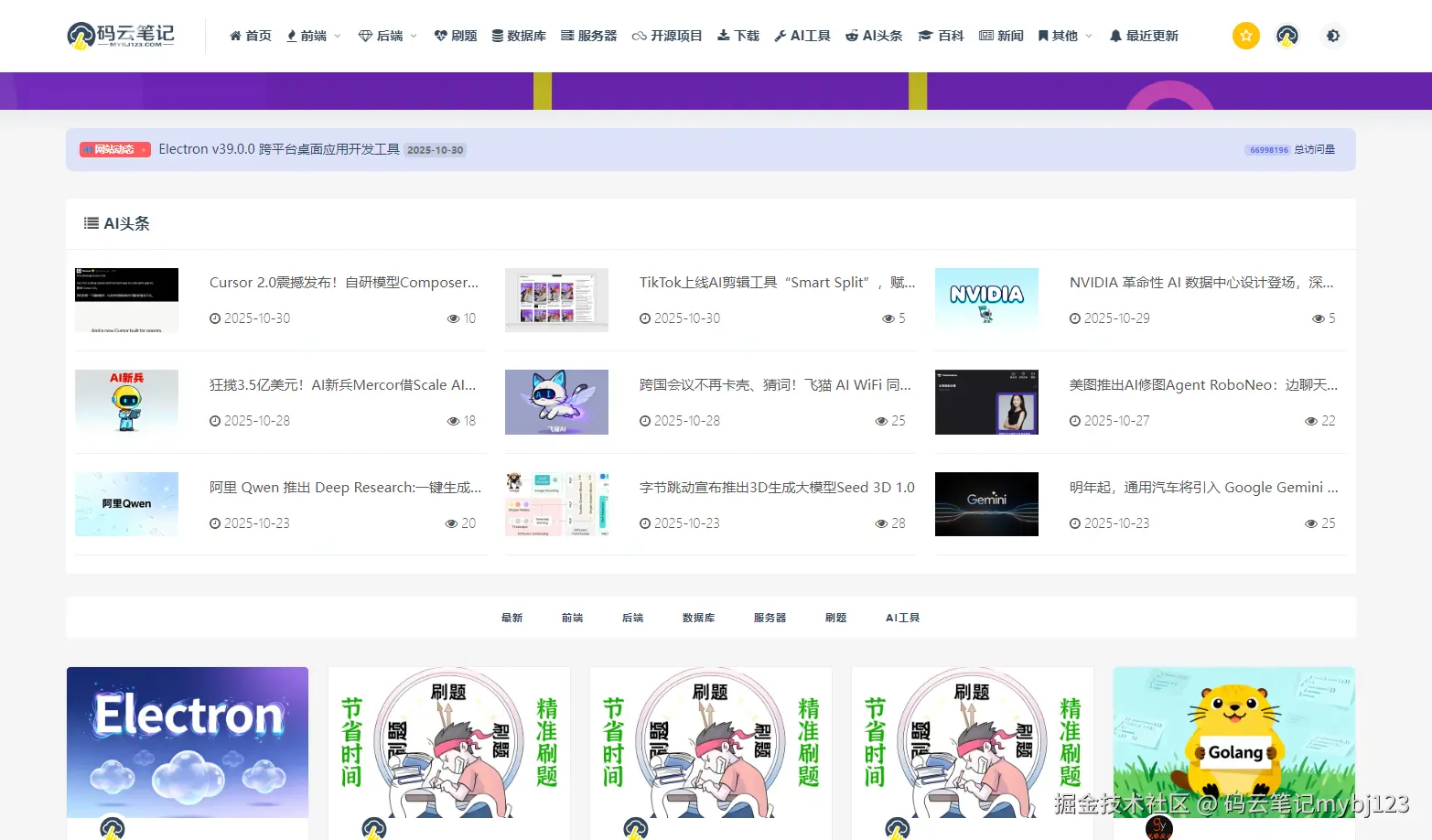Expand the 后端 dropdown menu
Screen dimensions: 1432x840
click(x=386, y=36)
